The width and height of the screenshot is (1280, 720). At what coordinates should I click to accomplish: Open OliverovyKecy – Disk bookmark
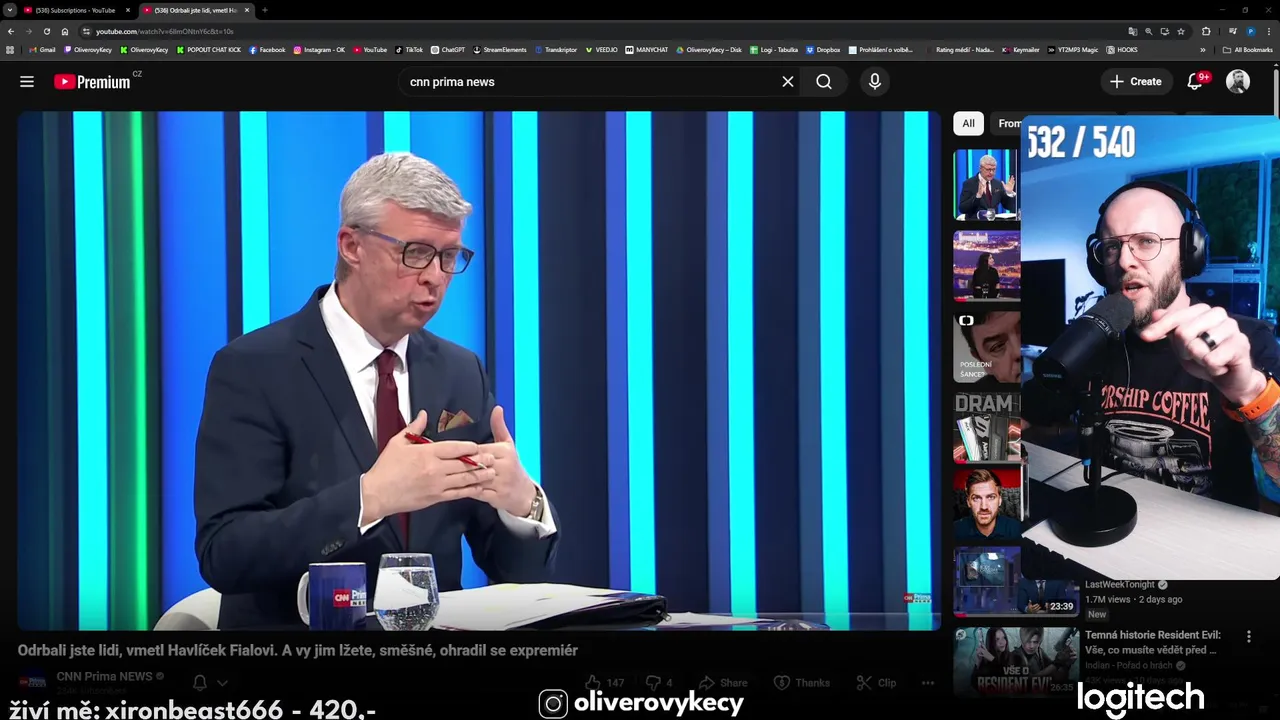click(x=709, y=49)
